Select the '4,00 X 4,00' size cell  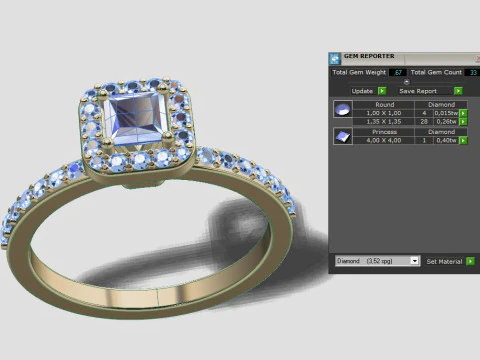(x=384, y=141)
